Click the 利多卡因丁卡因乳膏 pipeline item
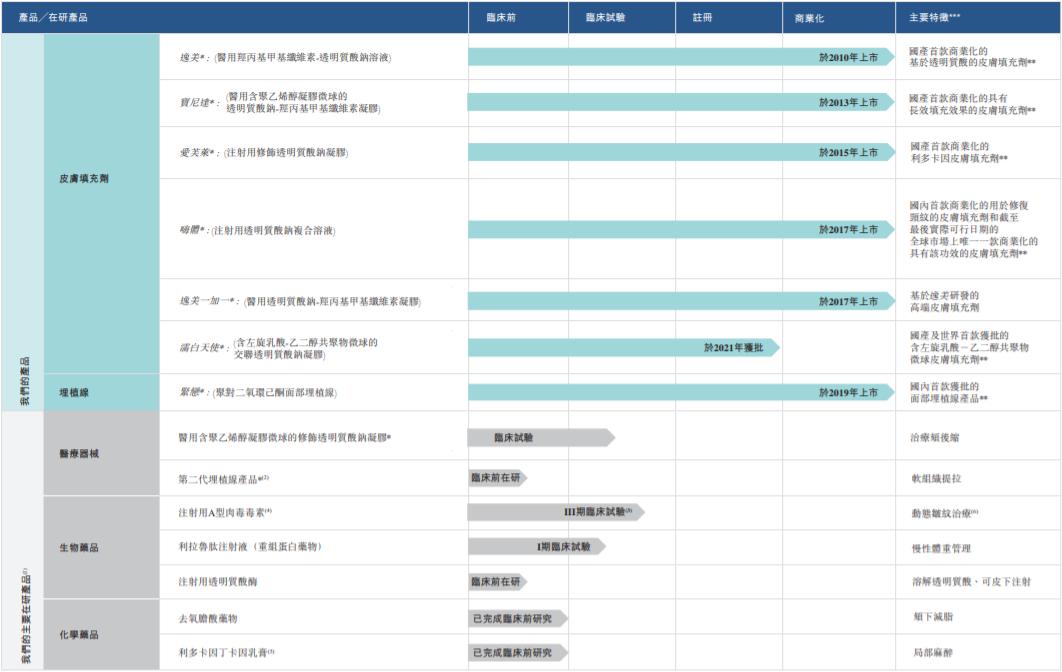Screen dimensions: 1062x672 pyautogui.click(x=226, y=652)
